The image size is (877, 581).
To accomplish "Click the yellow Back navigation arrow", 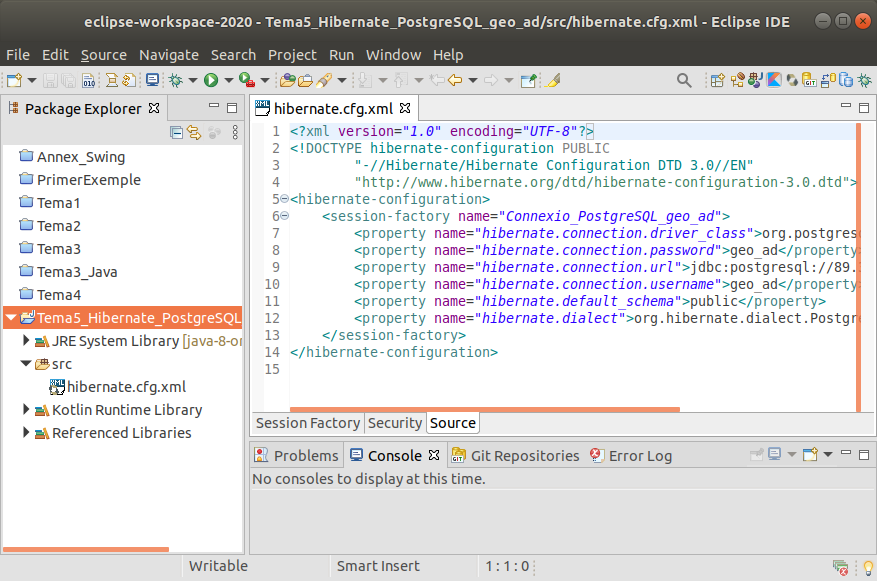I will (455, 81).
